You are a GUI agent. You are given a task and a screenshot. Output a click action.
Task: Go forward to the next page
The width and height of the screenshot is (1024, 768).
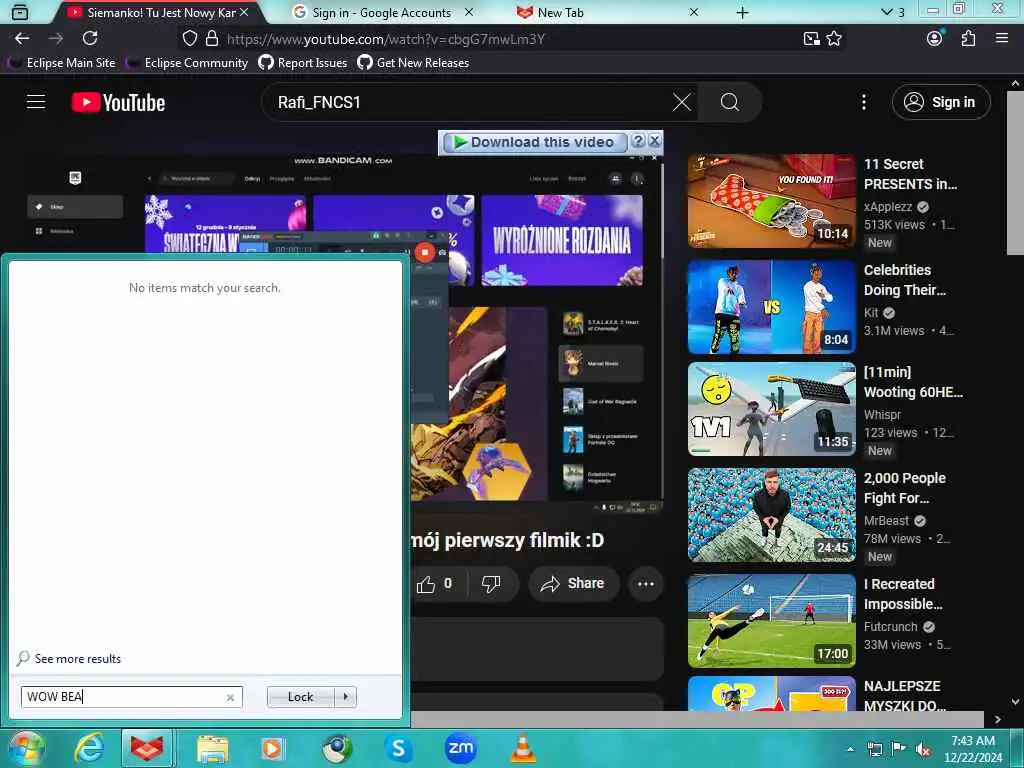[56, 39]
